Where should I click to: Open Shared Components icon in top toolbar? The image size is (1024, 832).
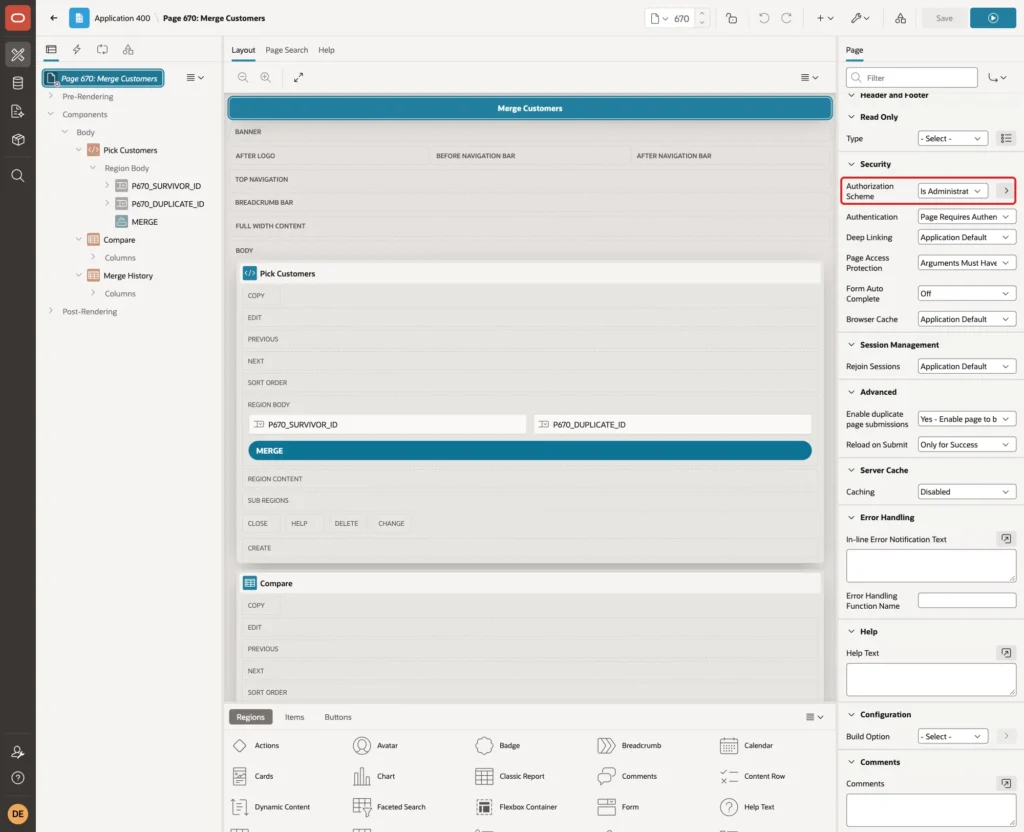click(x=901, y=18)
